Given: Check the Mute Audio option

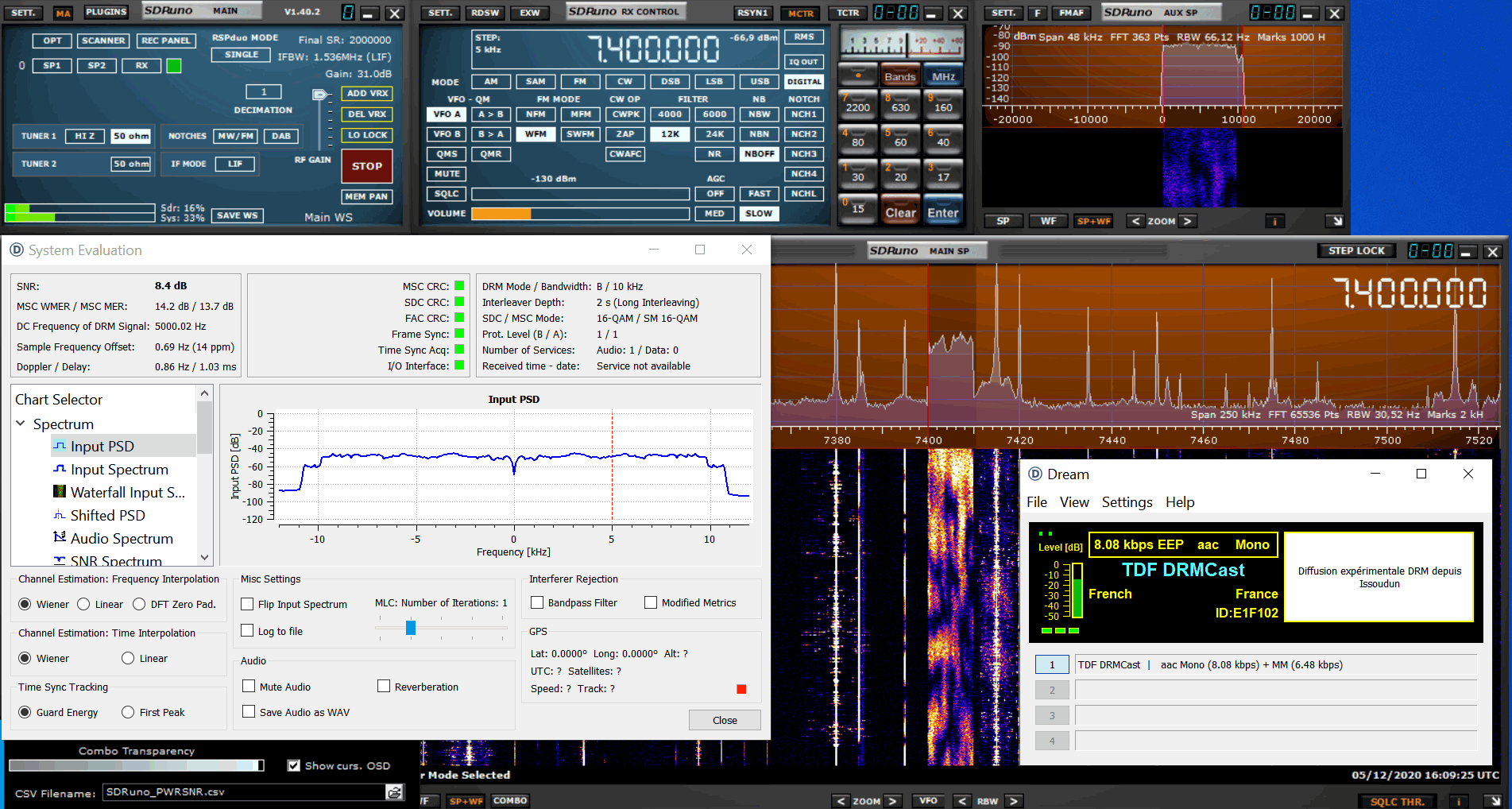Looking at the screenshot, I should tap(249, 687).
